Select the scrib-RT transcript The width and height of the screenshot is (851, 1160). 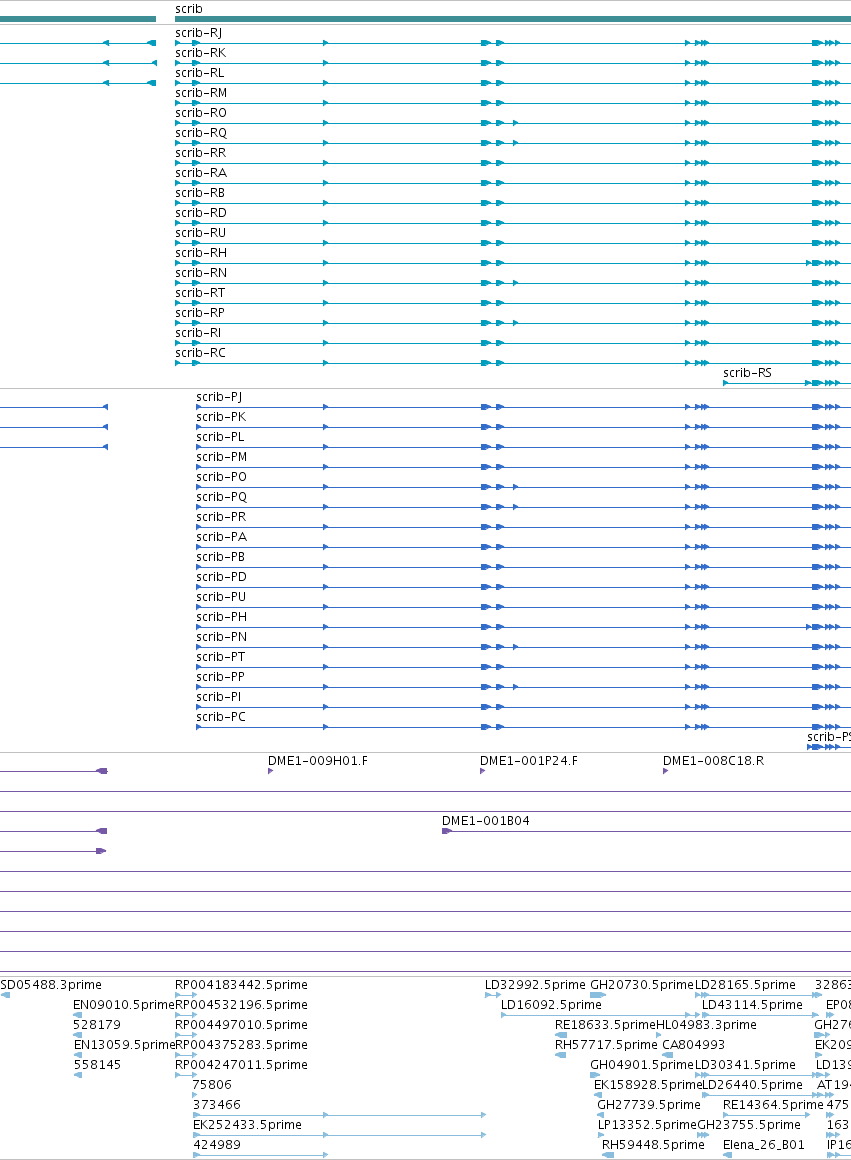(x=200, y=292)
